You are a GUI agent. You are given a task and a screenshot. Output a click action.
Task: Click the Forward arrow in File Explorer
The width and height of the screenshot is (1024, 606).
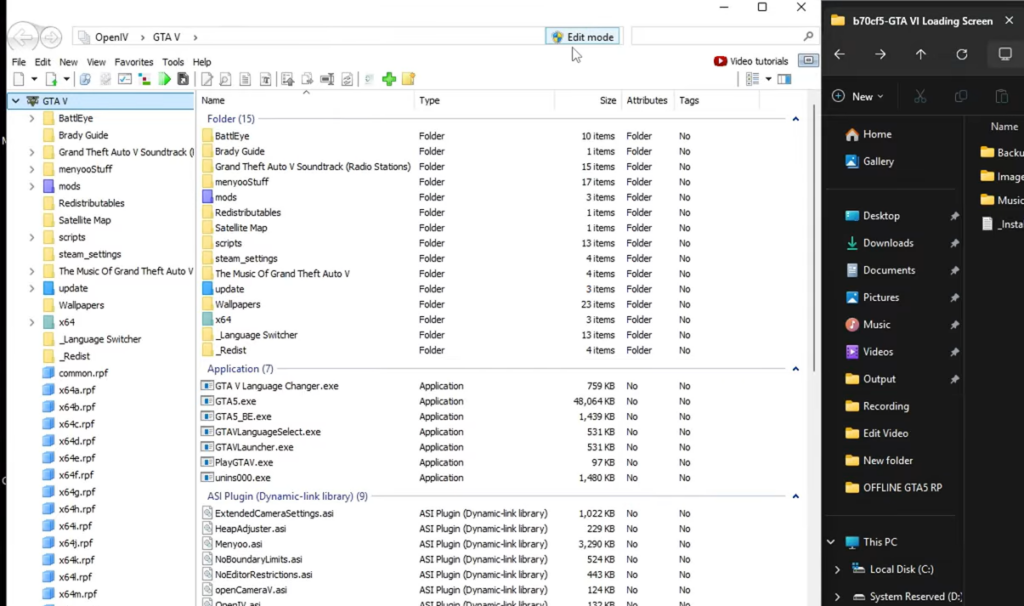[880, 54]
